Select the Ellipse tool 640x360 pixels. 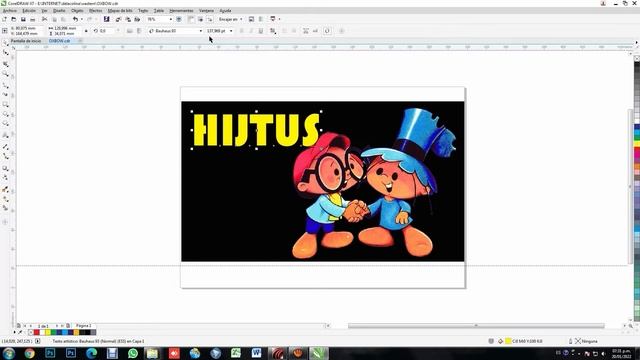[5, 114]
